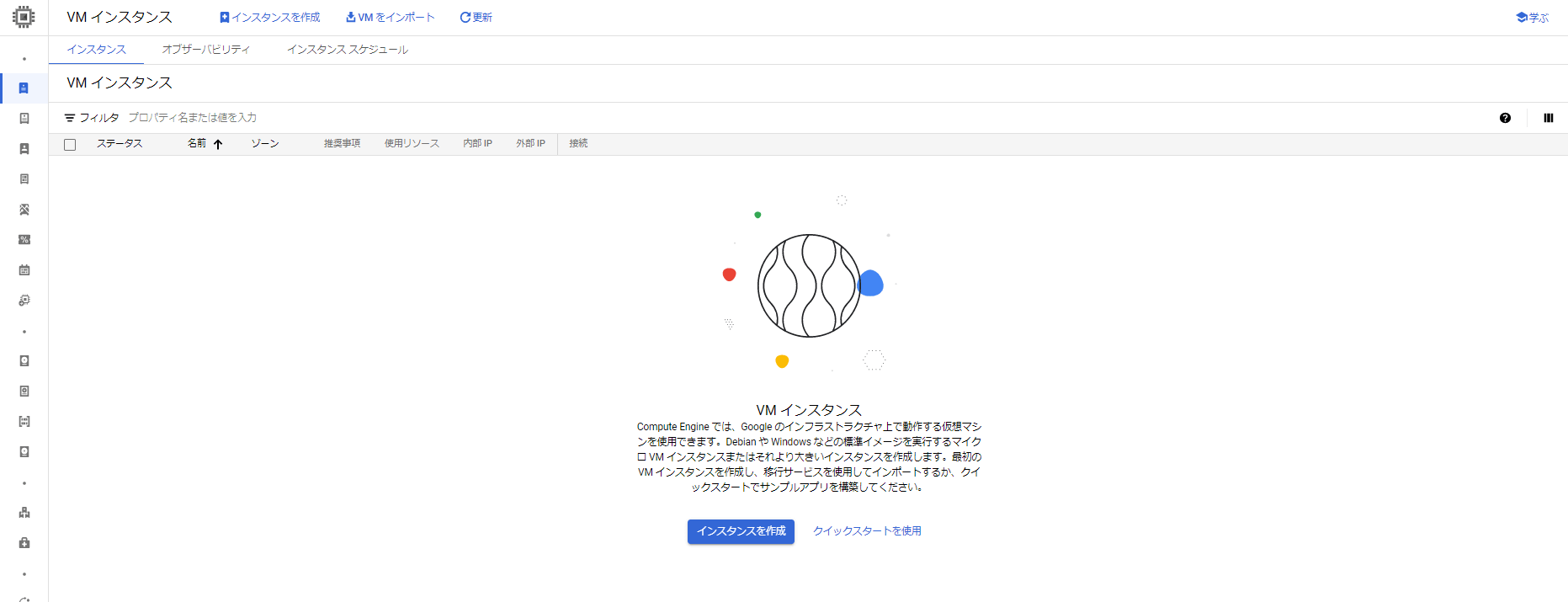Open Snapshots bracket-shaped icon in sidebar
This screenshot has width=1568, height=602.
pyautogui.click(x=24, y=422)
